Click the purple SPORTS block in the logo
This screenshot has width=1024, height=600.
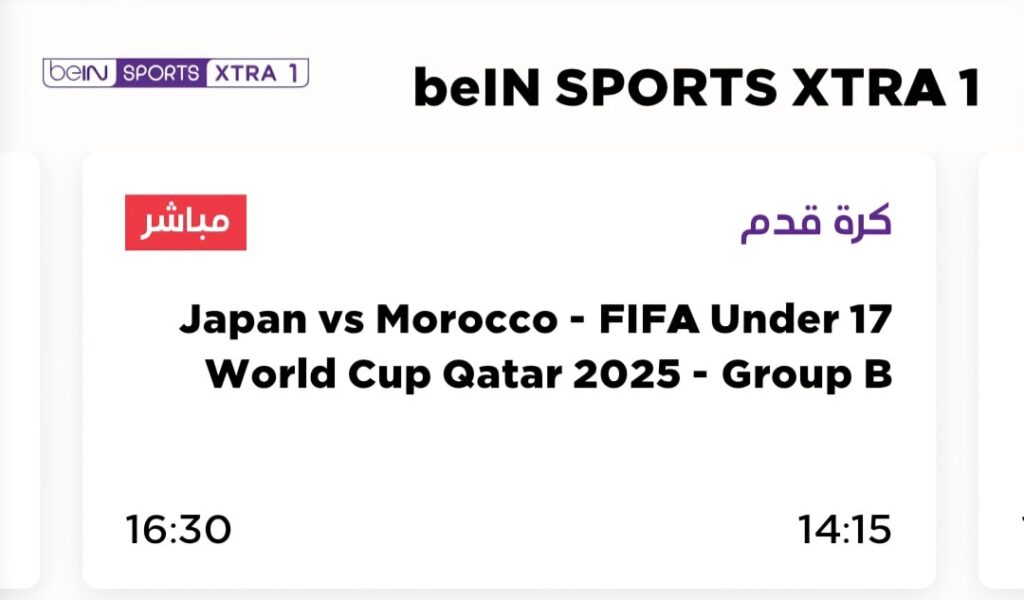[160, 73]
